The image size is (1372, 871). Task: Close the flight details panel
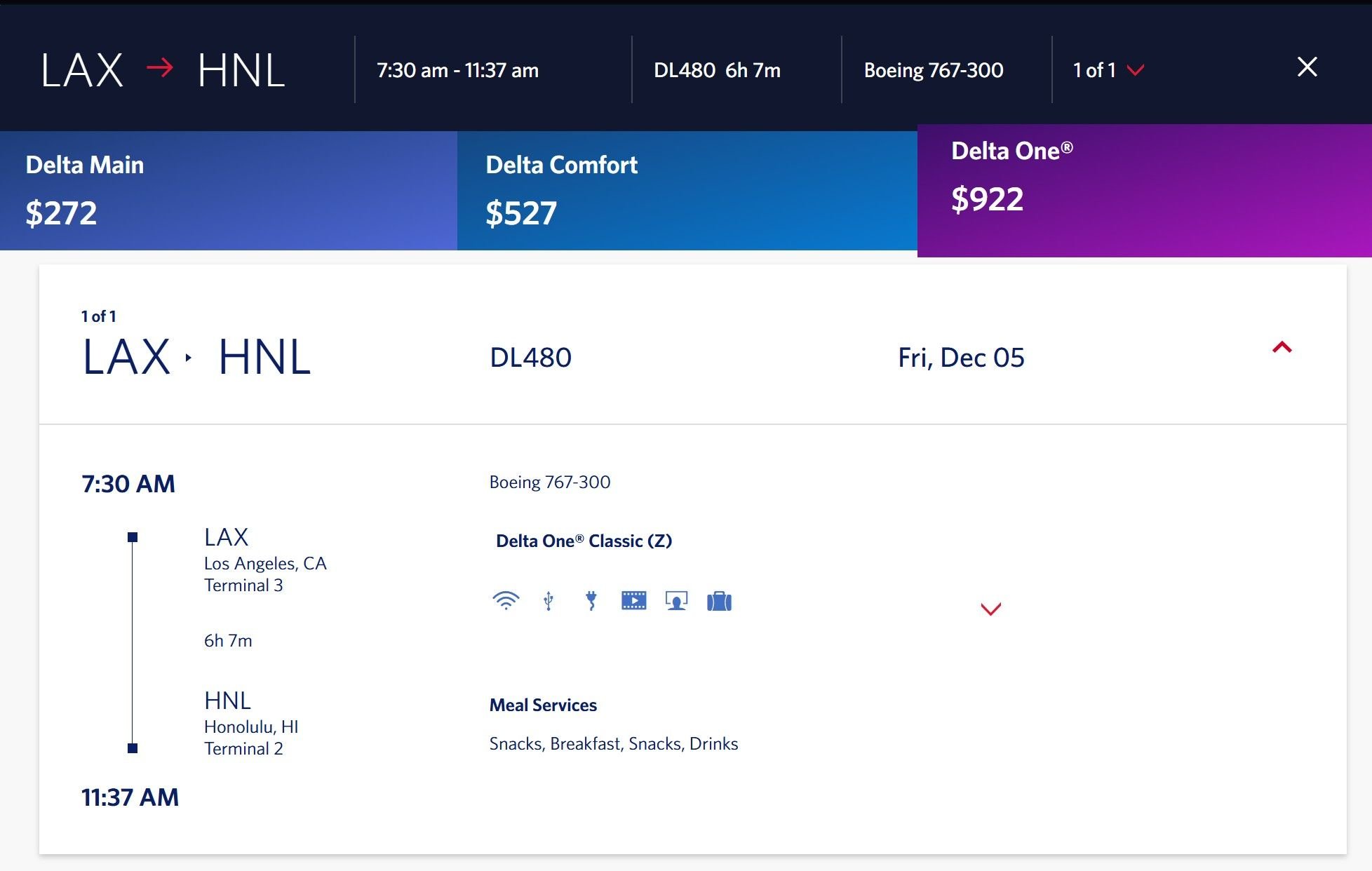pos(1307,67)
